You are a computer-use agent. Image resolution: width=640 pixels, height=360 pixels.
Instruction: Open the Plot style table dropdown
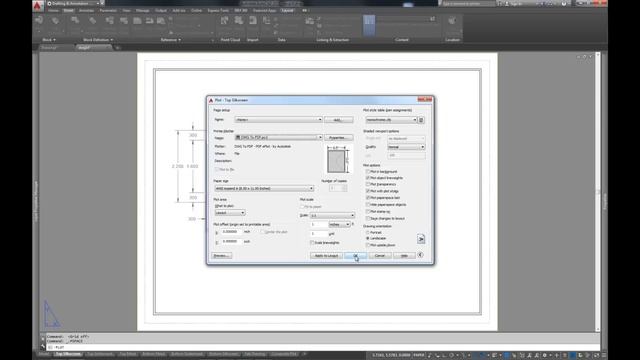[x=391, y=120]
